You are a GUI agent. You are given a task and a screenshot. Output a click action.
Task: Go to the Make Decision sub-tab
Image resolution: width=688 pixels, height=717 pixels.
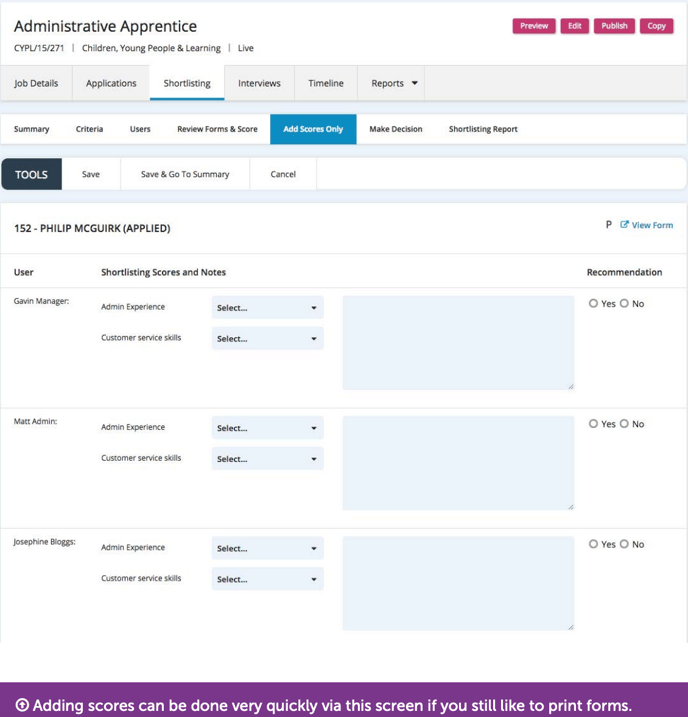pos(396,129)
